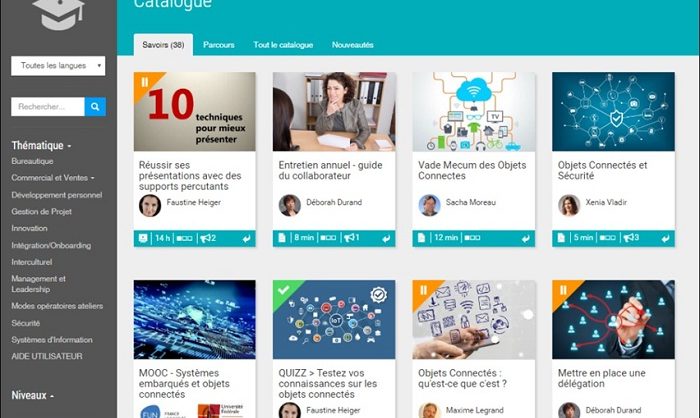The width and height of the screenshot is (700, 418).
Task: Select the Nouveautés tab
Action: coord(353,45)
